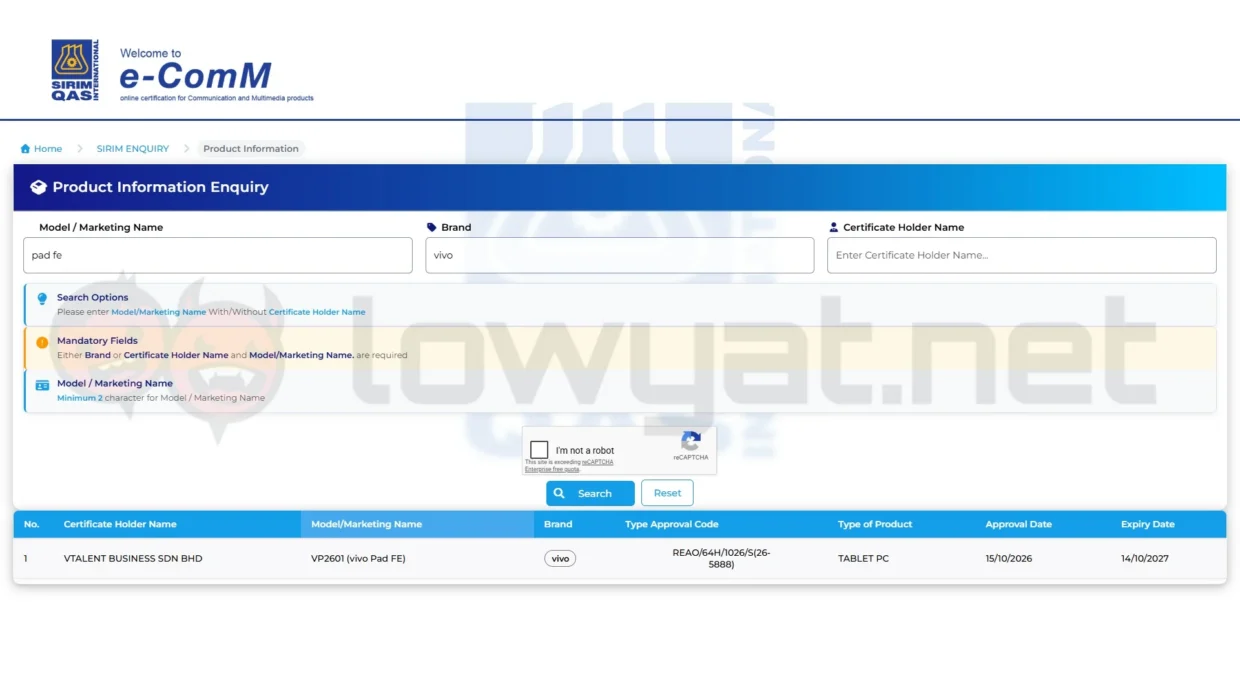This screenshot has width=1240, height=698.
Task: Sort by No. column header
Action: (x=32, y=524)
